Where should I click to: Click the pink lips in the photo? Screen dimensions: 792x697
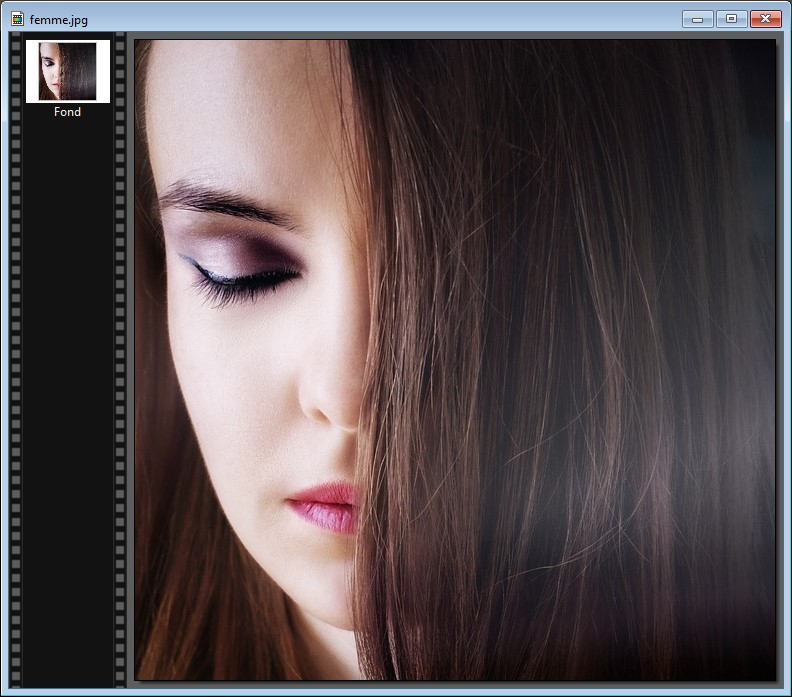tap(325, 505)
